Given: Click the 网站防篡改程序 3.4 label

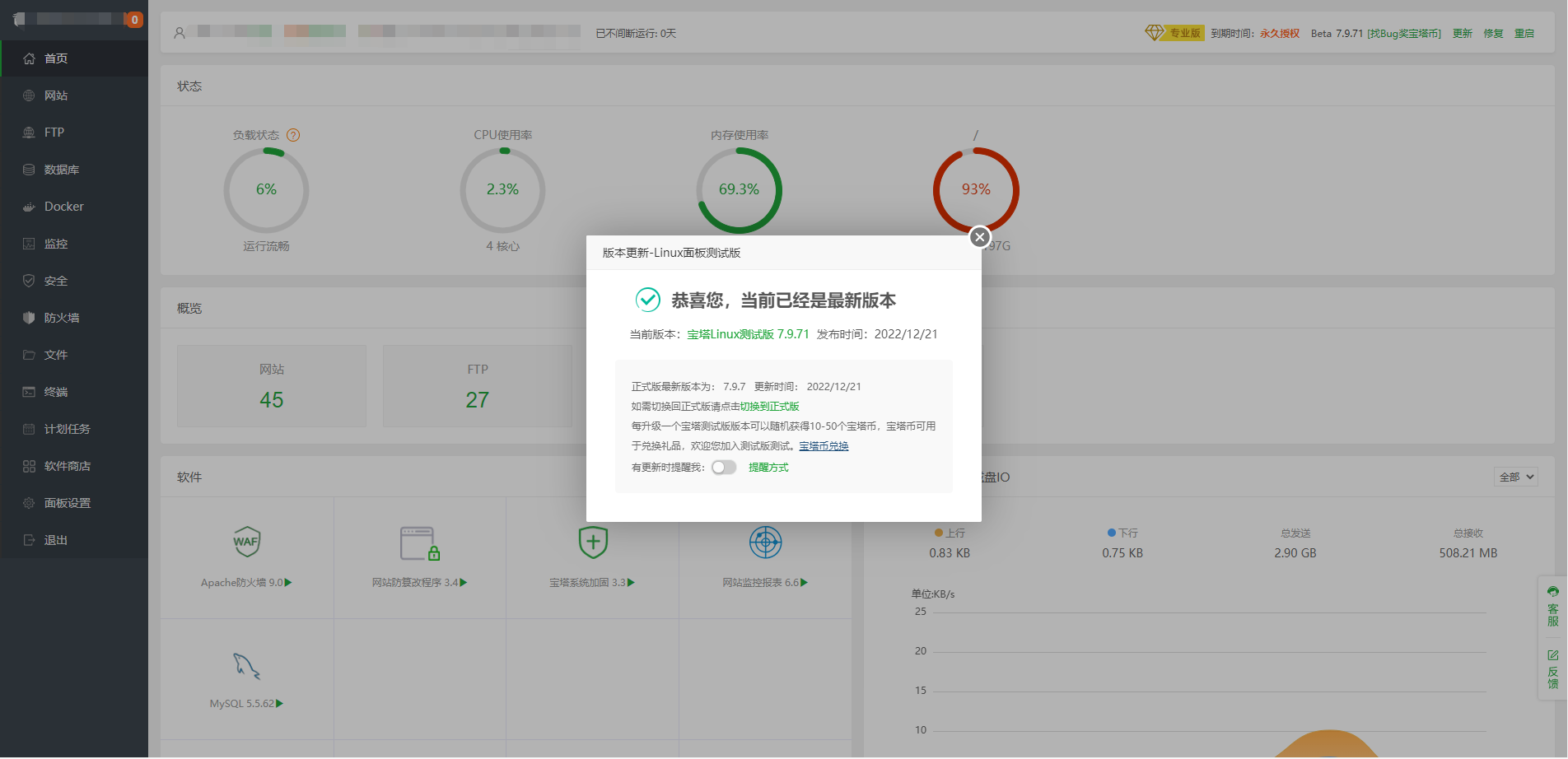Looking at the screenshot, I should [x=419, y=583].
